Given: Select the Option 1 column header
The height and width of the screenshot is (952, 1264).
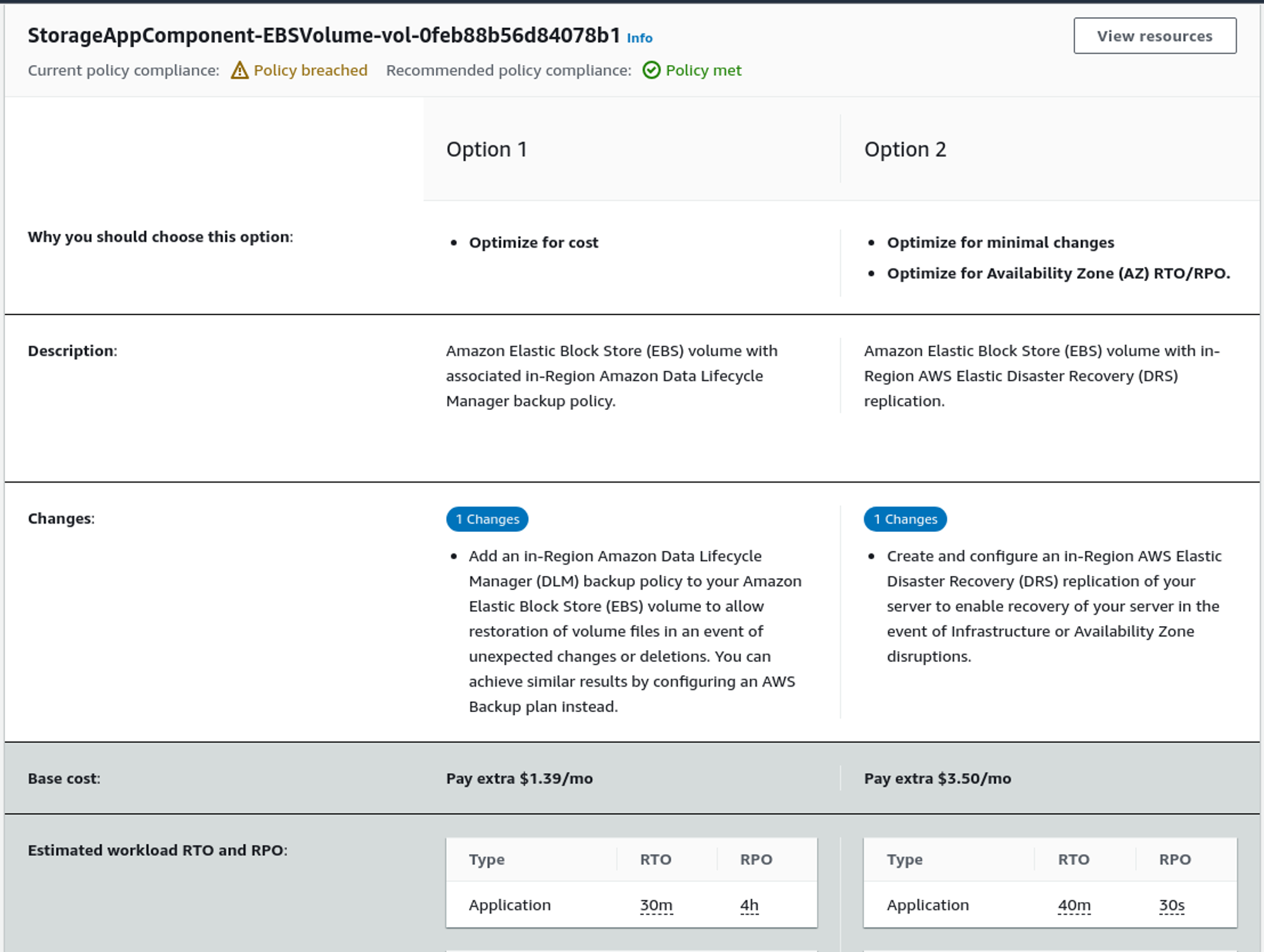Looking at the screenshot, I should coord(486,150).
